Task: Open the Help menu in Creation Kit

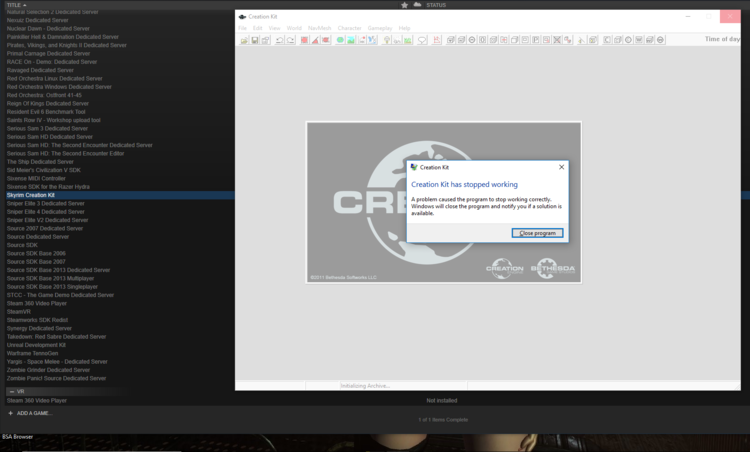Action: click(x=404, y=28)
